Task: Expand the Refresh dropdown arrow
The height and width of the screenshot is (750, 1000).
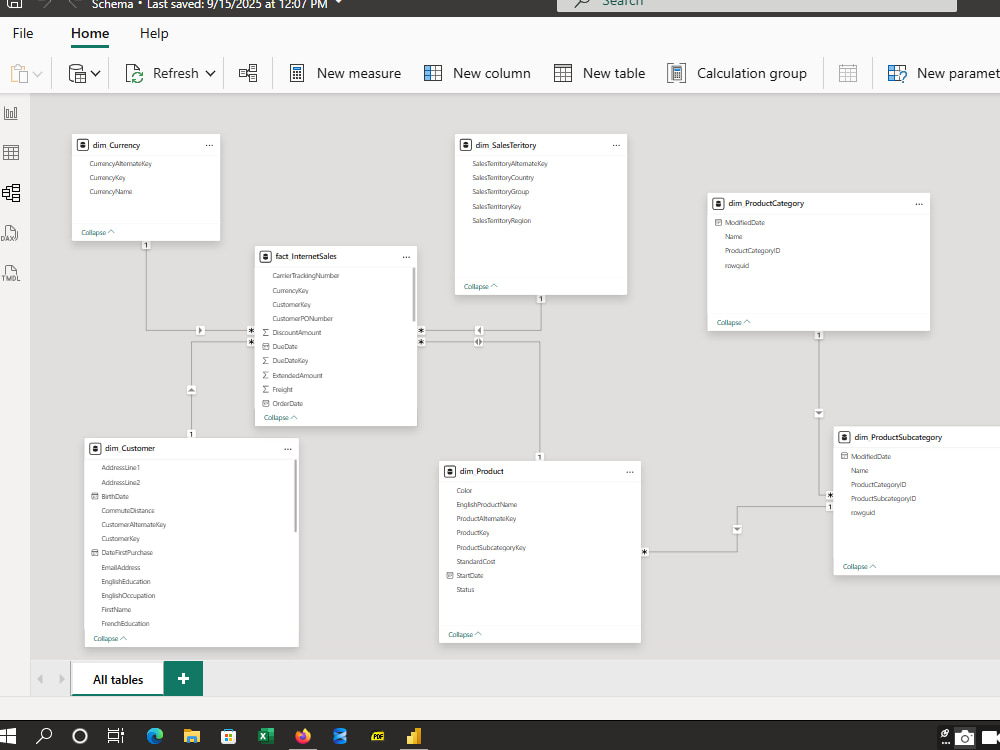Action: pyautogui.click(x=210, y=74)
